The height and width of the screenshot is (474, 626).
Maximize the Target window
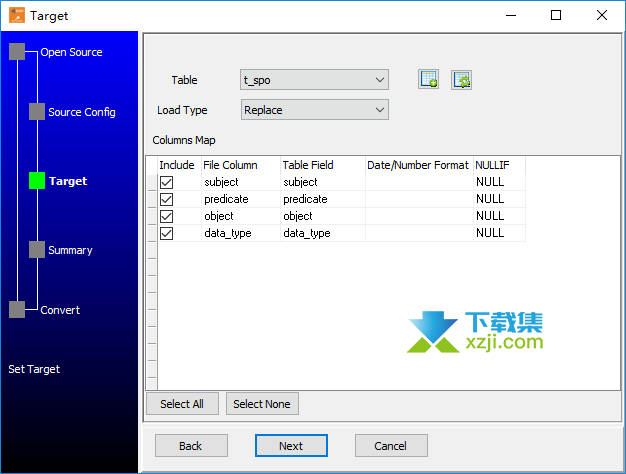556,16
